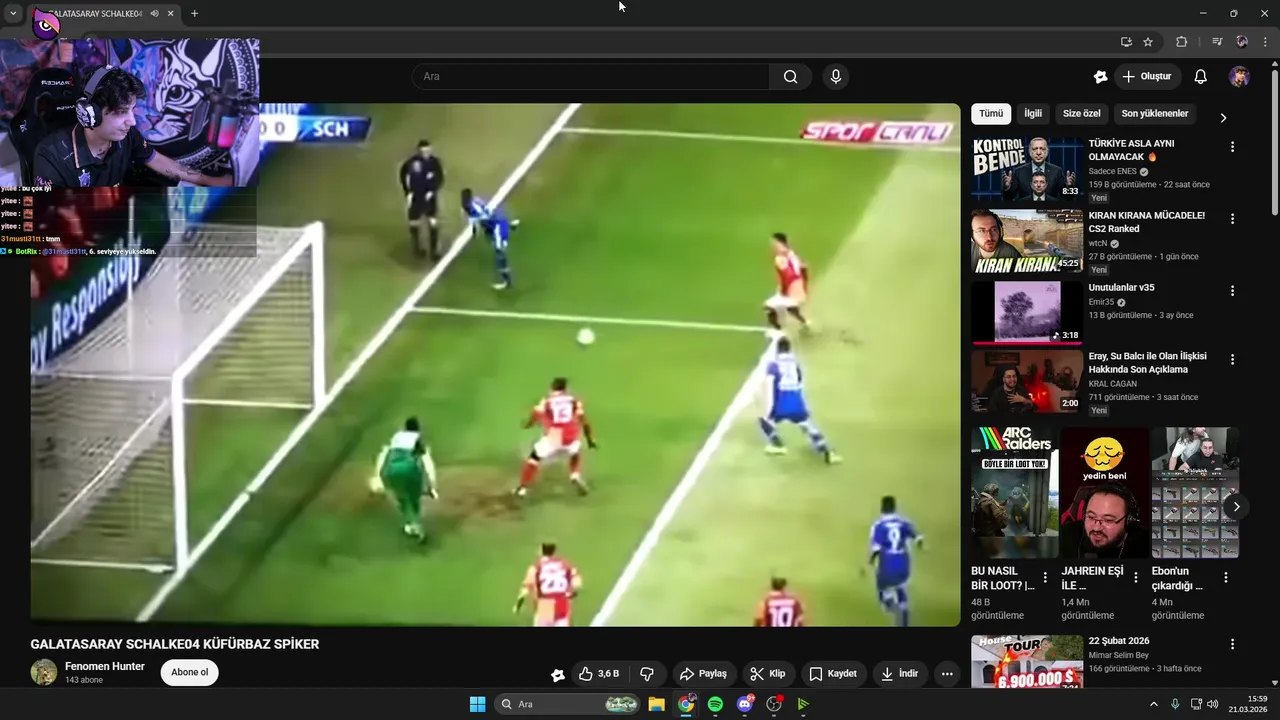The width and height of the screenshot is (1280, 720).
Task: Open Eray, Su Balcı video thumbnail
Action: point(1027,382)
